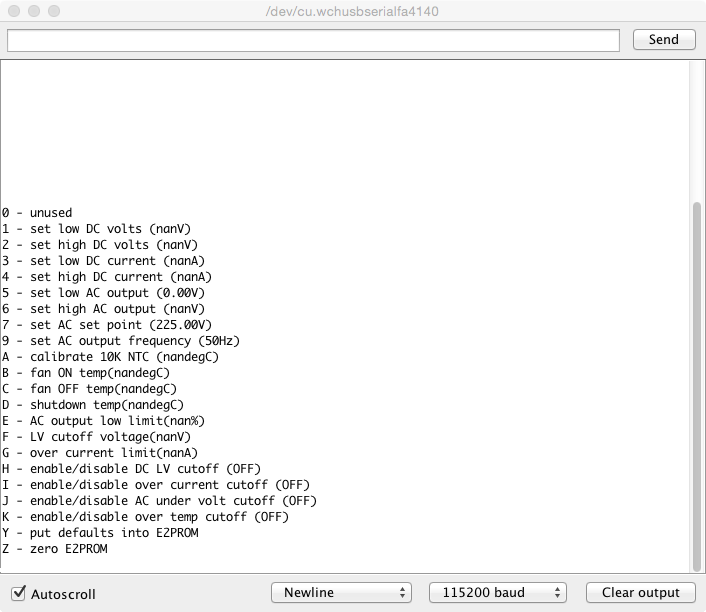Click the 'LV cutoff voltage' output line
This screenshot has height=612, width=706.
click(x=96, y=437)
